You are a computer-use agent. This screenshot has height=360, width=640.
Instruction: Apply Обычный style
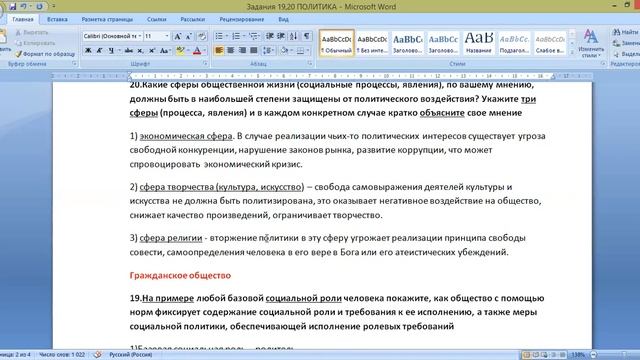pos(337,43)
